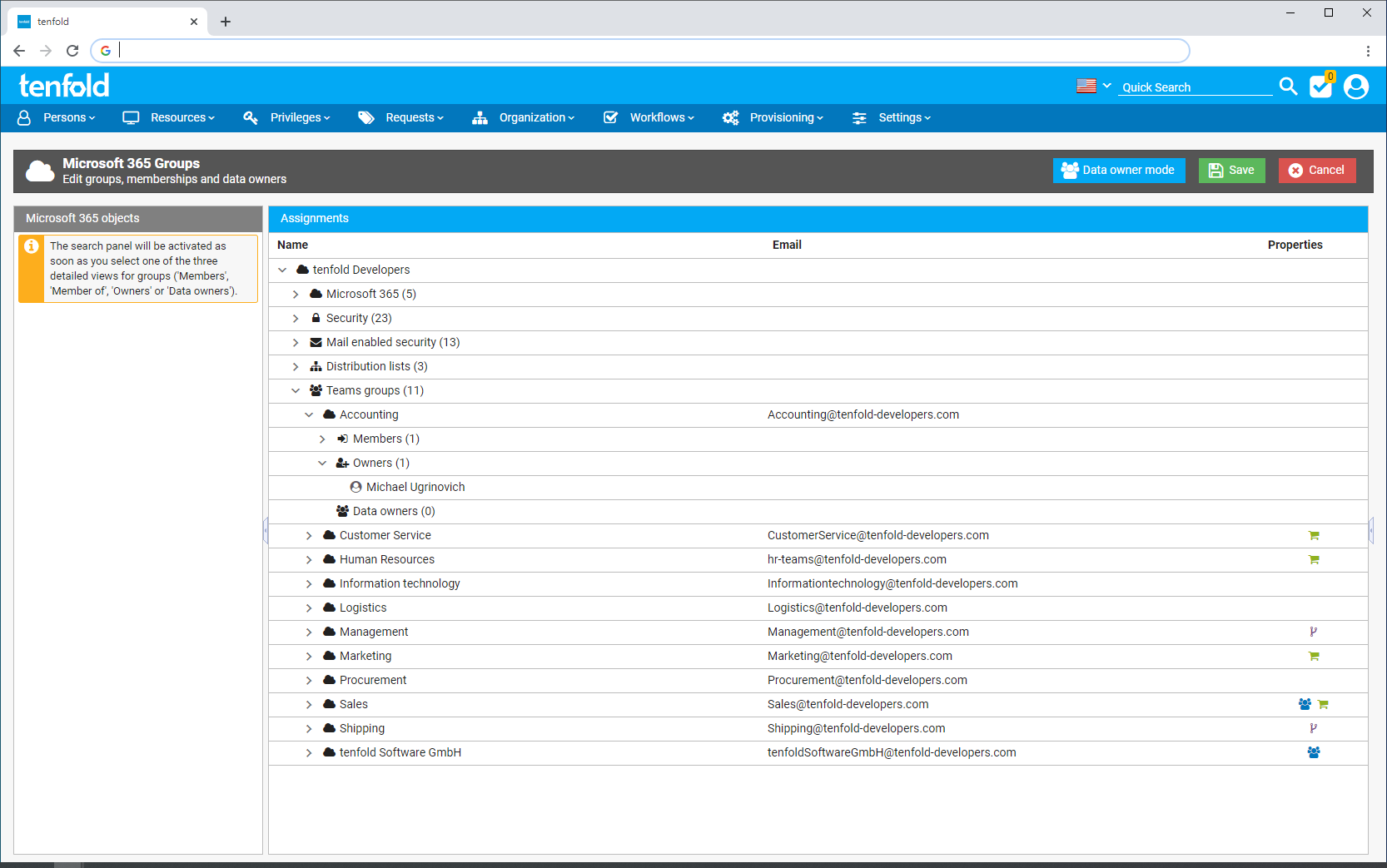Go back in browser
This screenshot has height=868, width=1387.
tap(19, 51)
